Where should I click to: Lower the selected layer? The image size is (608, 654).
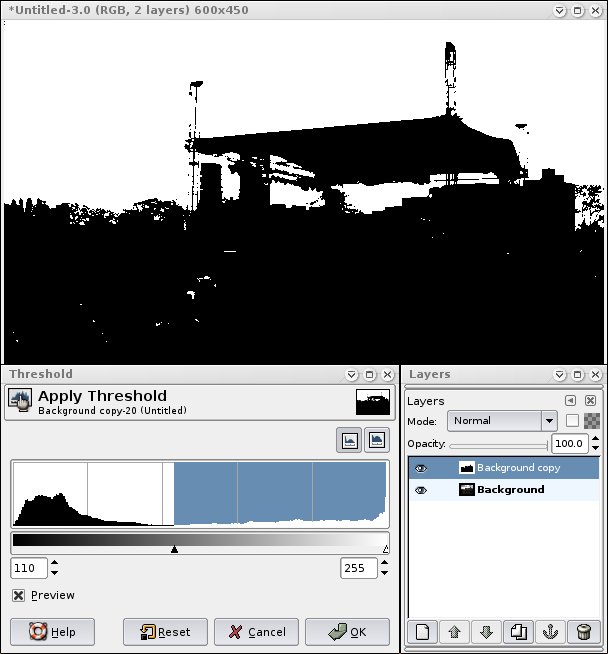486,632
